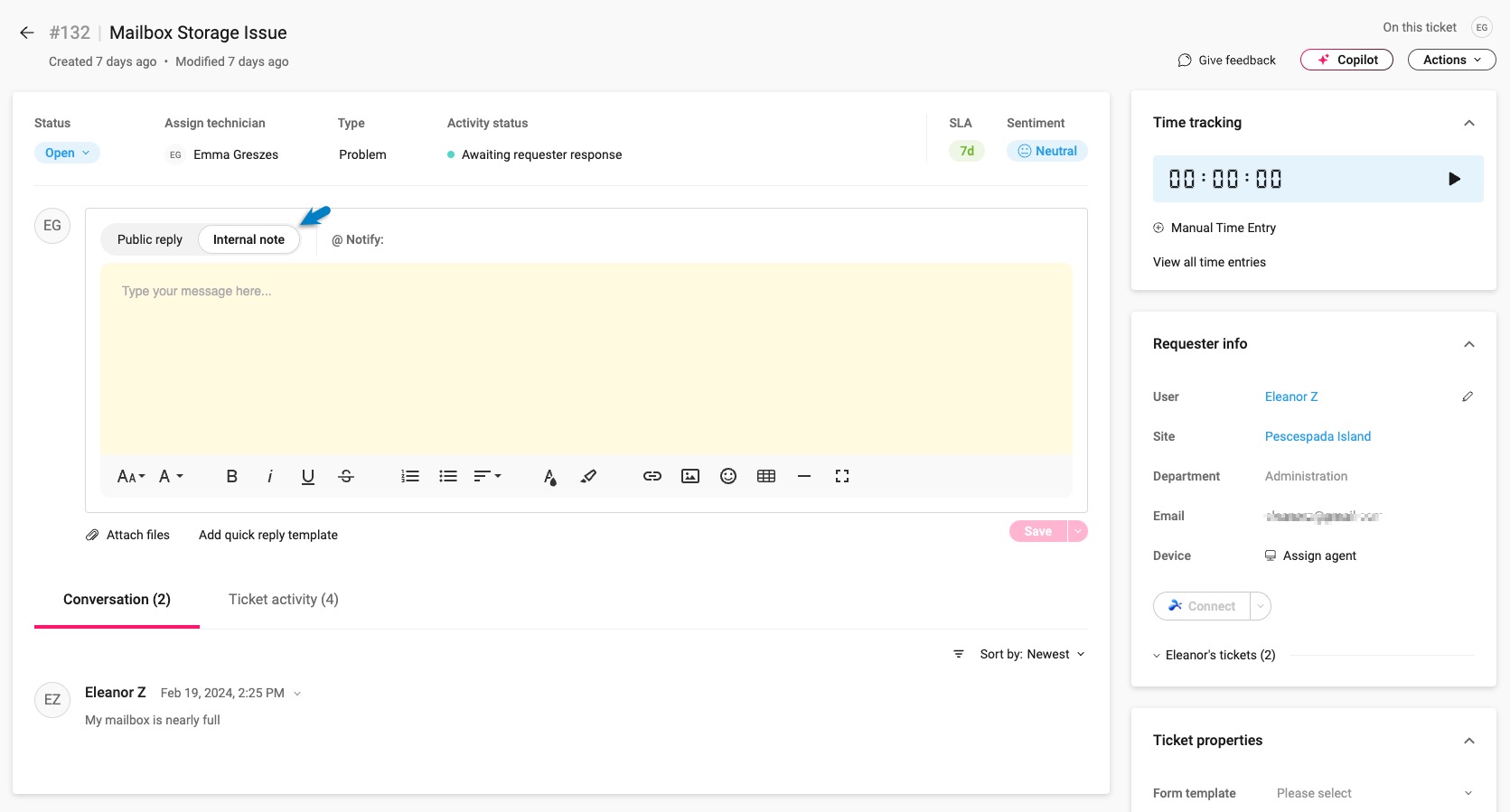
Task: Apply bold formatting in the editor
Action: pyautogui.click(x=231, y=476)
